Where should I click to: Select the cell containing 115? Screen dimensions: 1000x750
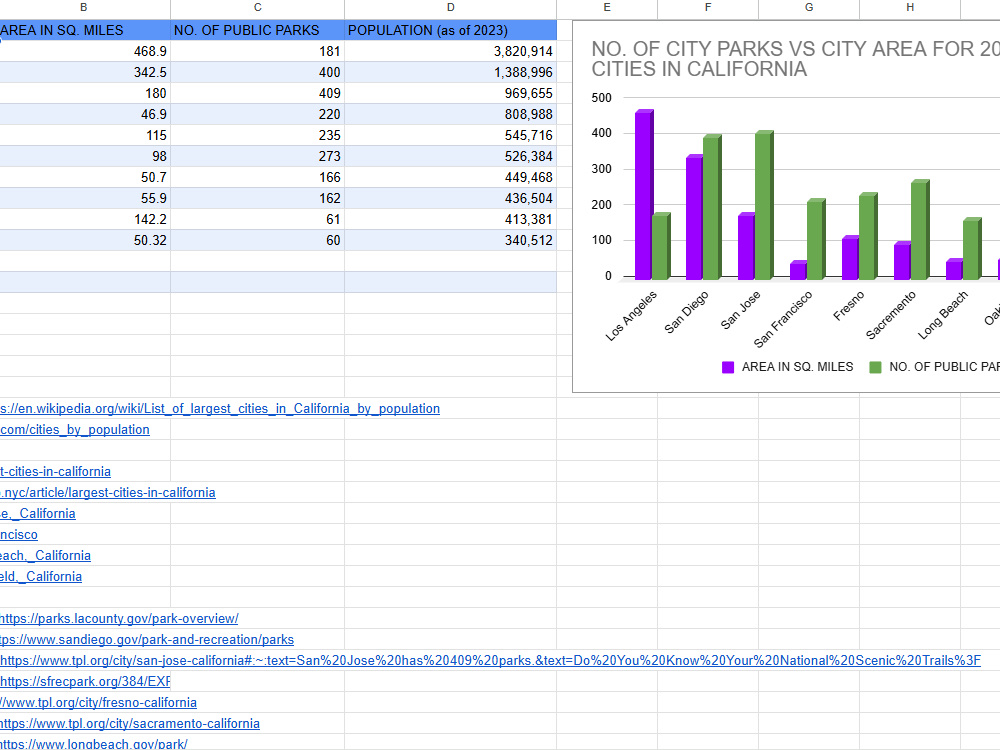coord(85,135)
